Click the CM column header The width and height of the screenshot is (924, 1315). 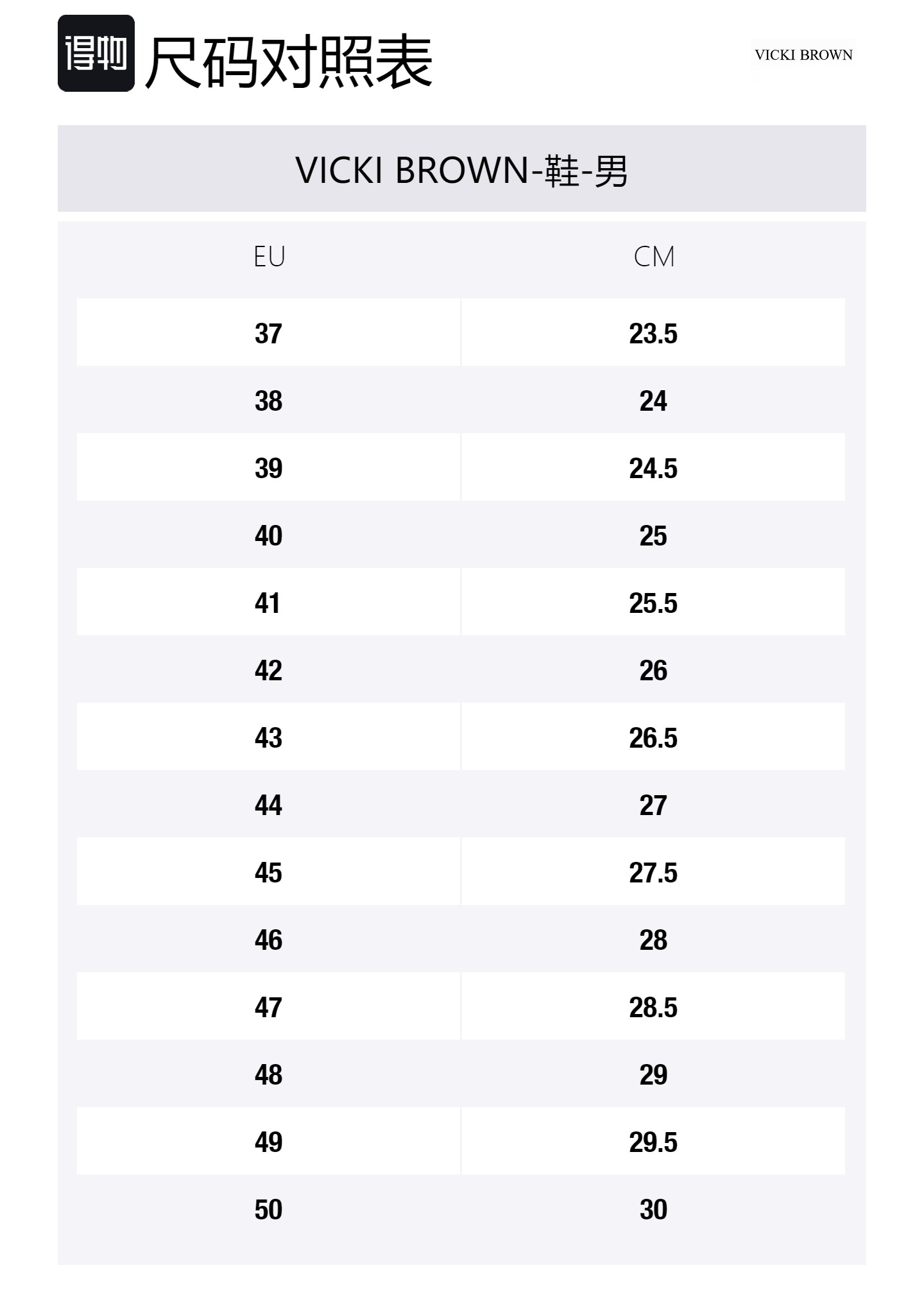click(x=653, y=257)
